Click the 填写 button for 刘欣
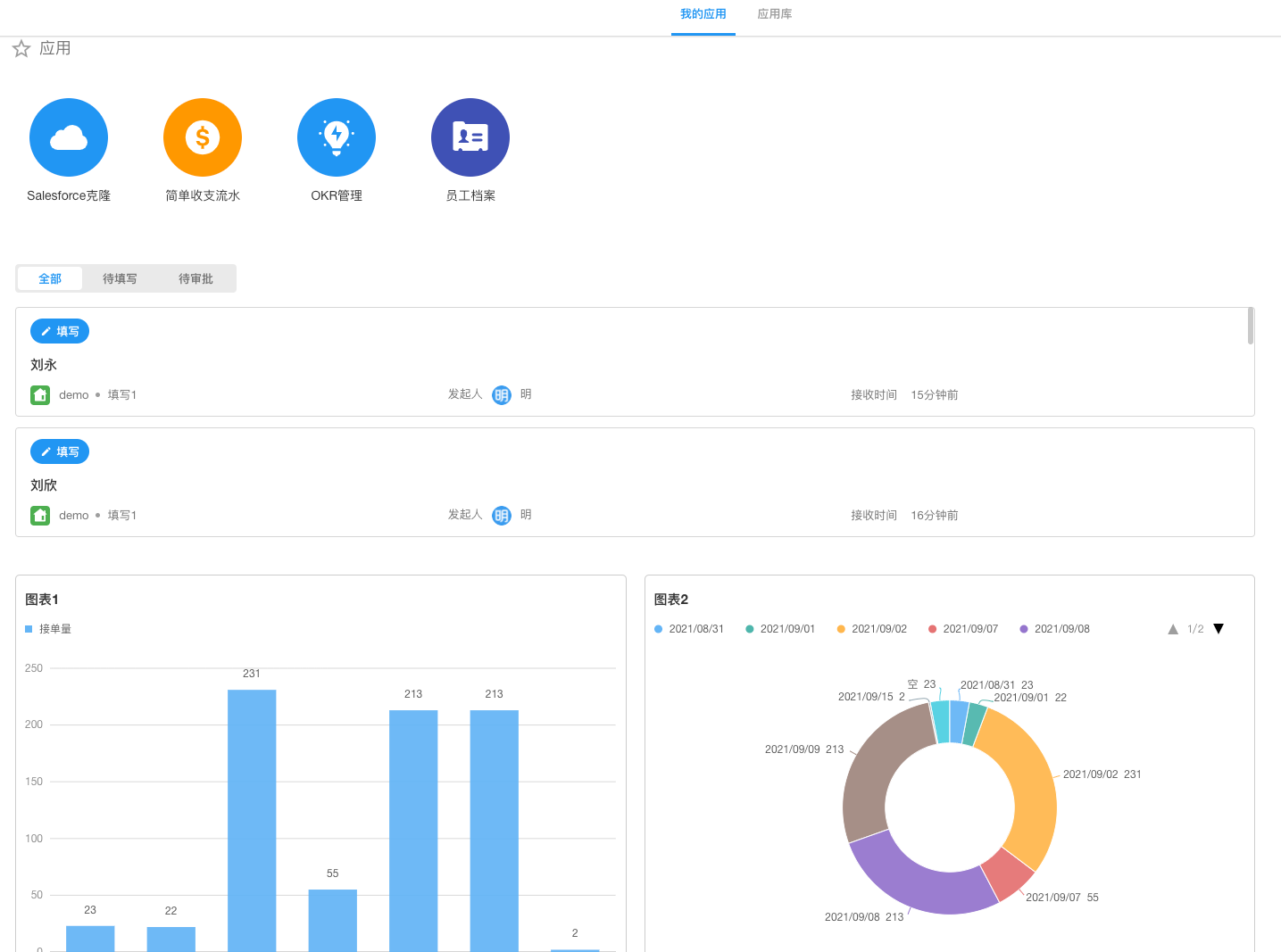Viewport: 1281px width, 952px height. click(x=60, y=451)
